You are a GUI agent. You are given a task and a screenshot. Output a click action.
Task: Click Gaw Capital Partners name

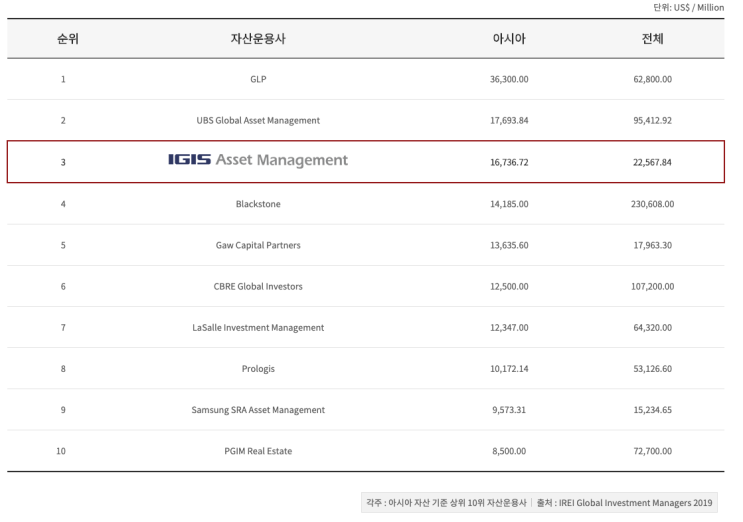(258, 245)
